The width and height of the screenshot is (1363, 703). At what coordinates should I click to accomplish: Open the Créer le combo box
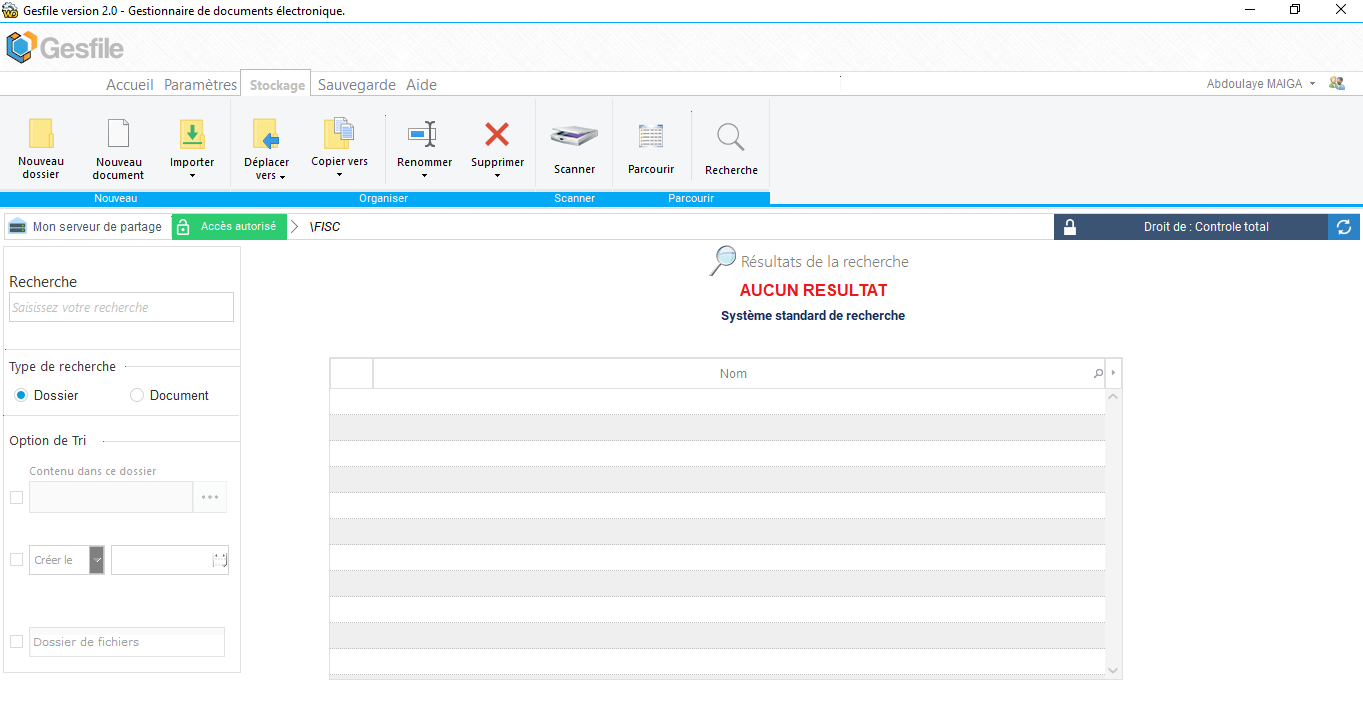coord(97,560)
